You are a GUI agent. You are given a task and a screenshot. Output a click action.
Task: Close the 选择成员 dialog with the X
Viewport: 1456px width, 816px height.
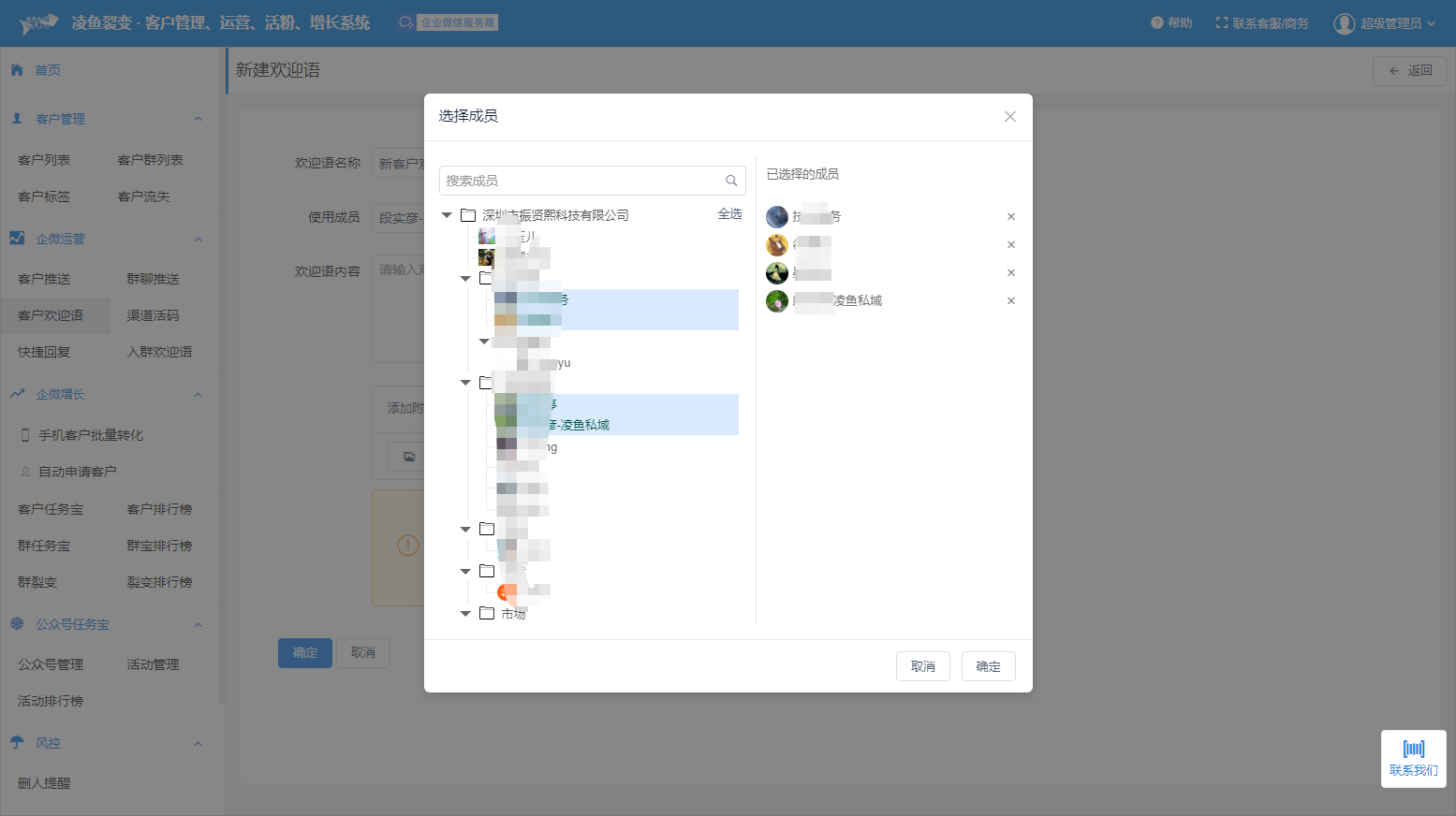[x=1009, y=117]
